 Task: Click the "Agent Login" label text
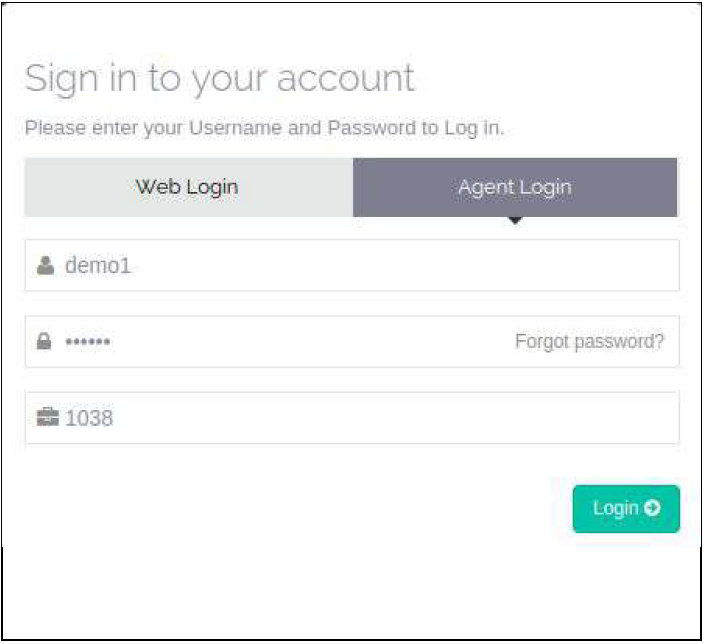[515, 187]
